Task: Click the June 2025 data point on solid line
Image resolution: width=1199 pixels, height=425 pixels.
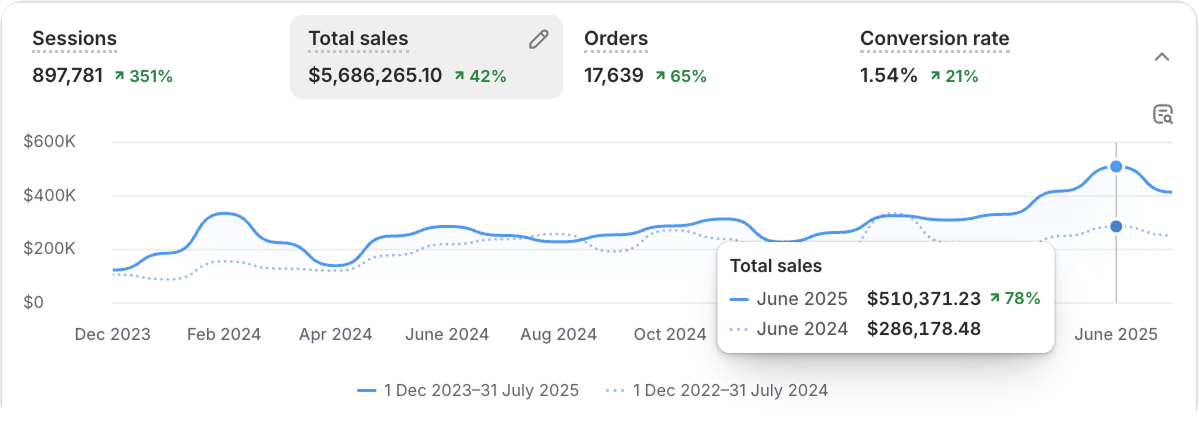Action: pos(1116,167)
